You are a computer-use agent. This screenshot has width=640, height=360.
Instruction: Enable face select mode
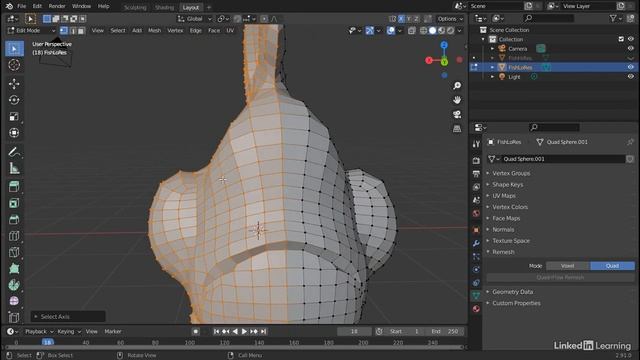click(81, 31)
